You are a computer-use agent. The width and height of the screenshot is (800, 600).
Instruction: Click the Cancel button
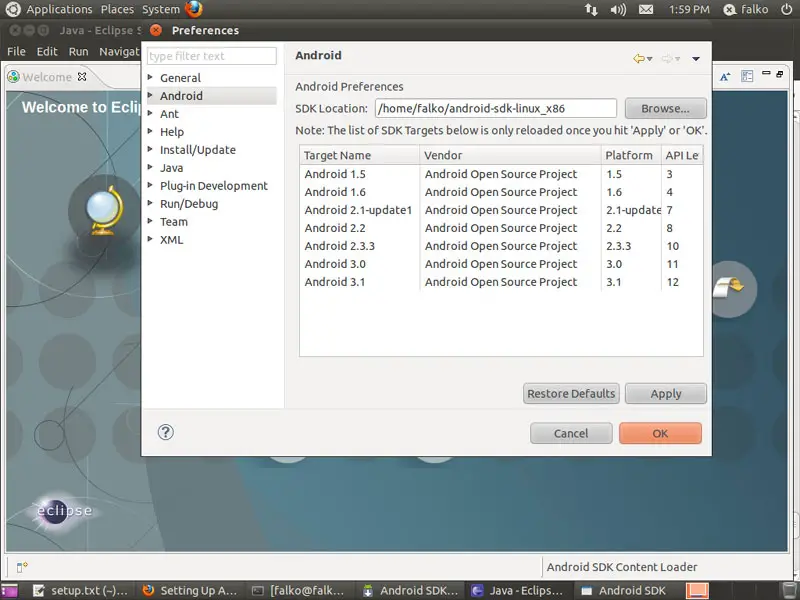coord(571,433)
